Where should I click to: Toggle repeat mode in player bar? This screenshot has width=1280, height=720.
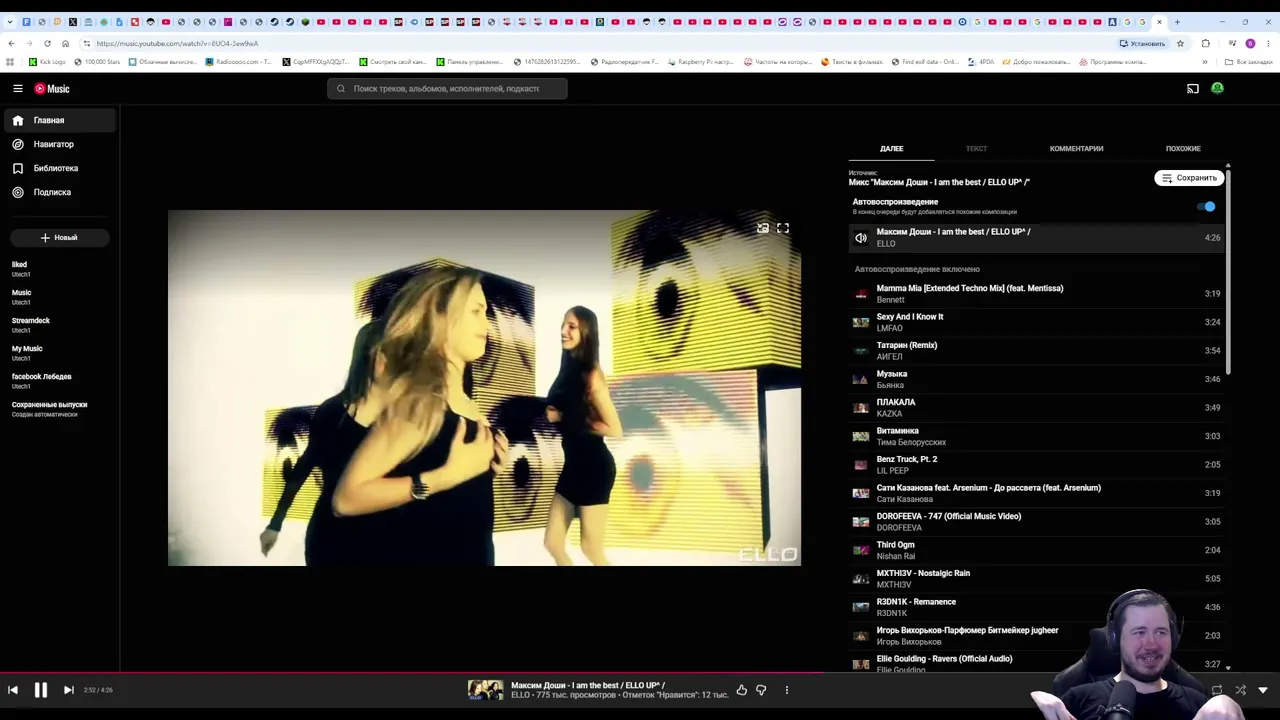tap(1217, 690)
